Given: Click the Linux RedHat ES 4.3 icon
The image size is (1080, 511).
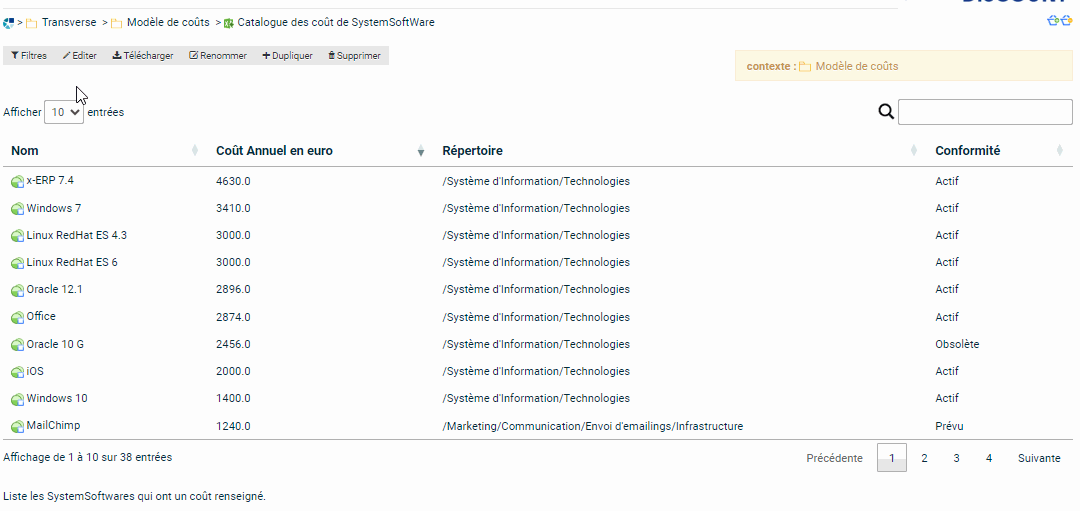Looking at the screenshot, I should pos(17,236).
